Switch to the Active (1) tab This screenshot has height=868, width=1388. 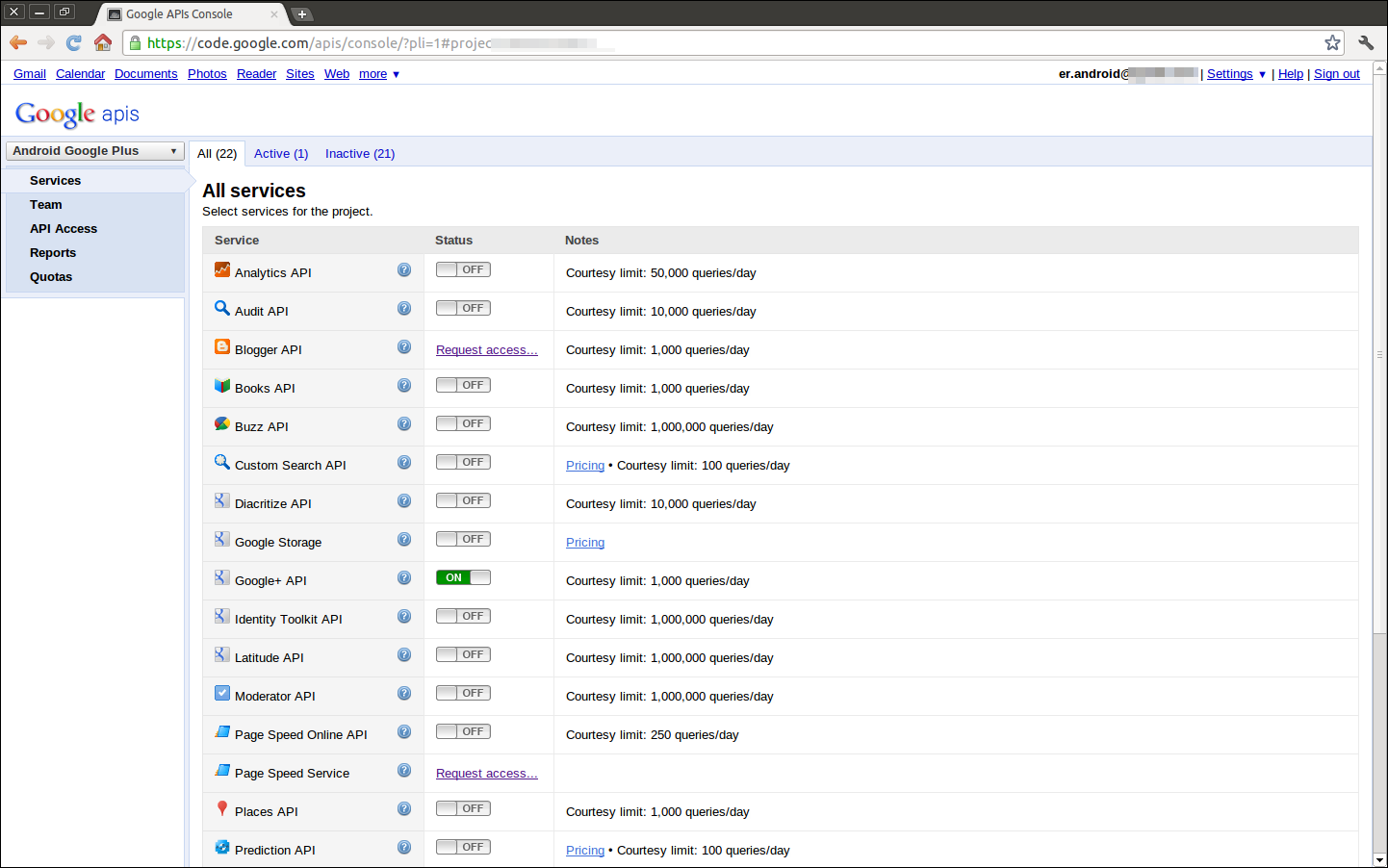pyautogui.click(x=280, y=153)
